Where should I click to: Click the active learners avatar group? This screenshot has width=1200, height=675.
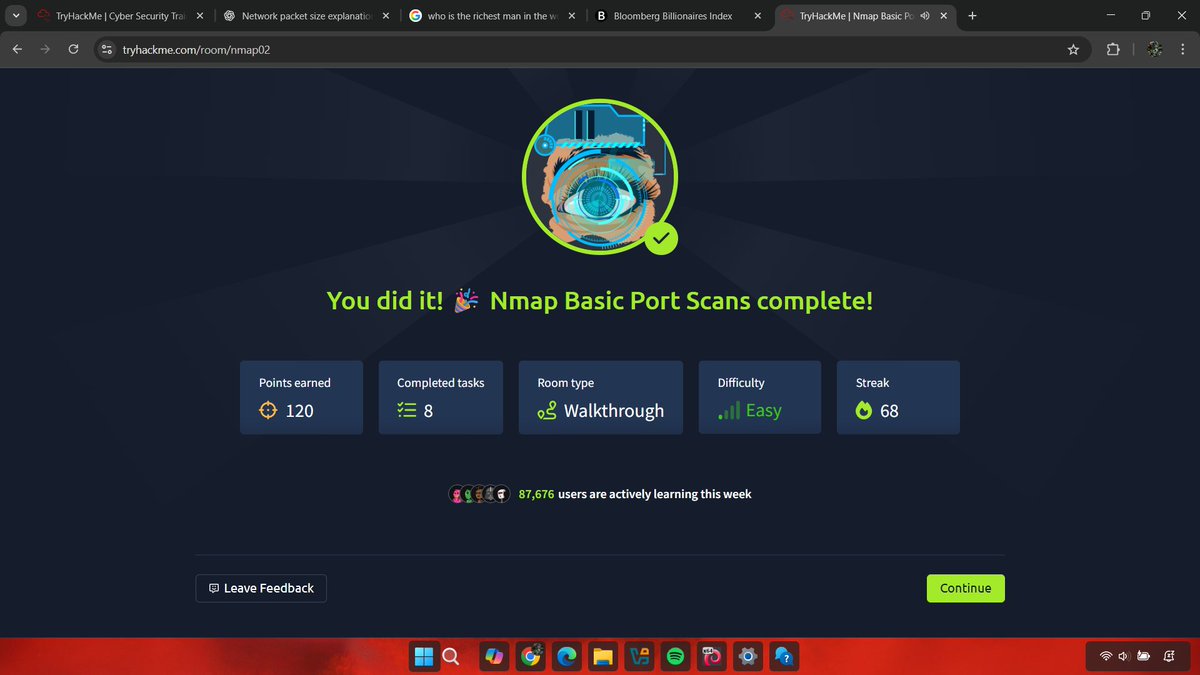[x=479, y=493]
